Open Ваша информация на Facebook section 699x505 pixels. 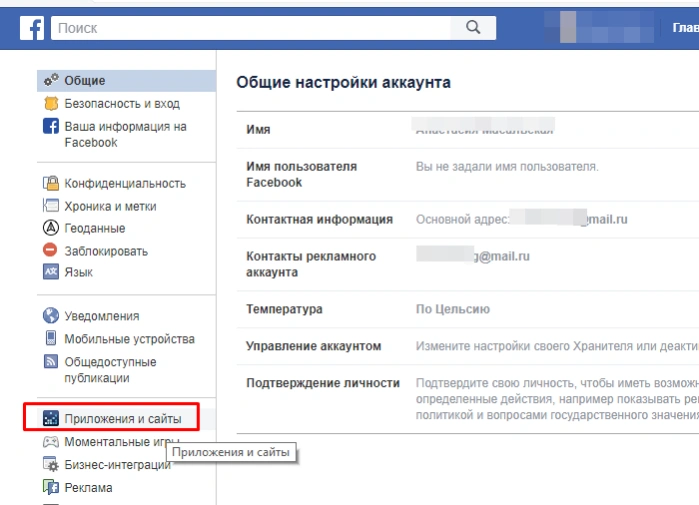coord(127,134)
